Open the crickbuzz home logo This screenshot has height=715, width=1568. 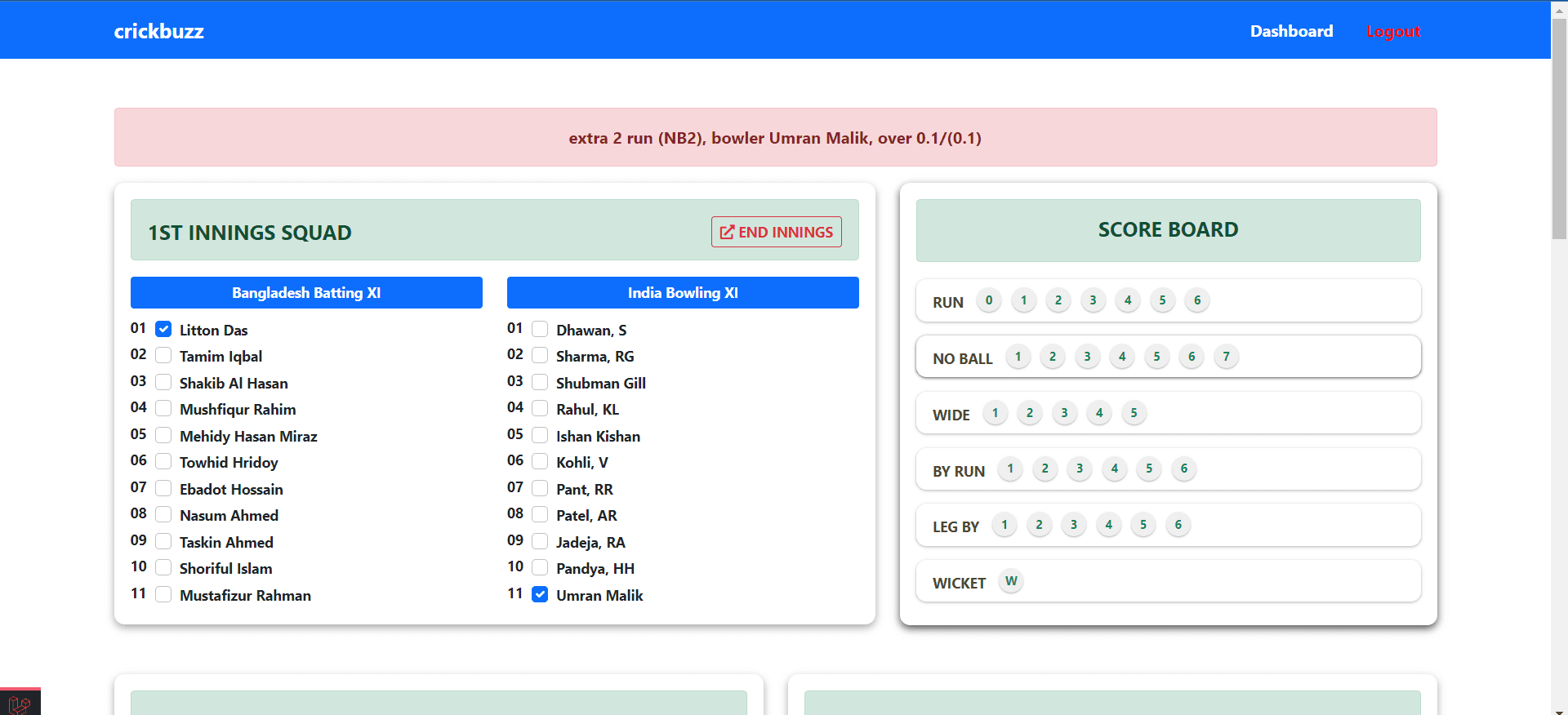158,31
